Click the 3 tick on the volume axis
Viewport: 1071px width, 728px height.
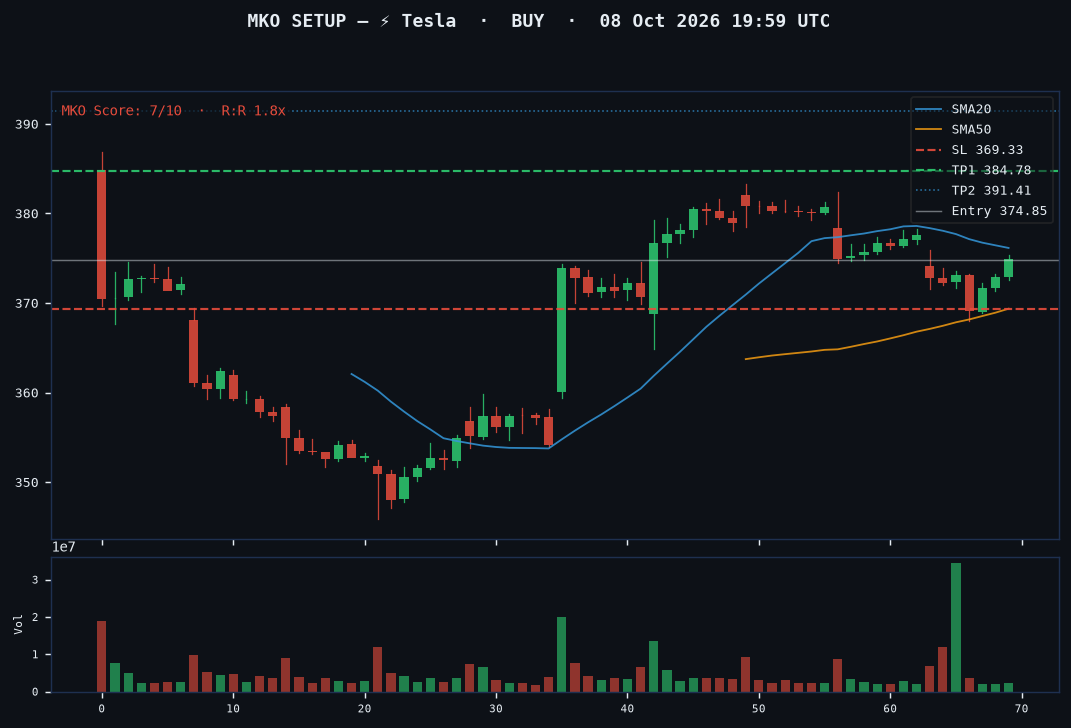point(36,580)
